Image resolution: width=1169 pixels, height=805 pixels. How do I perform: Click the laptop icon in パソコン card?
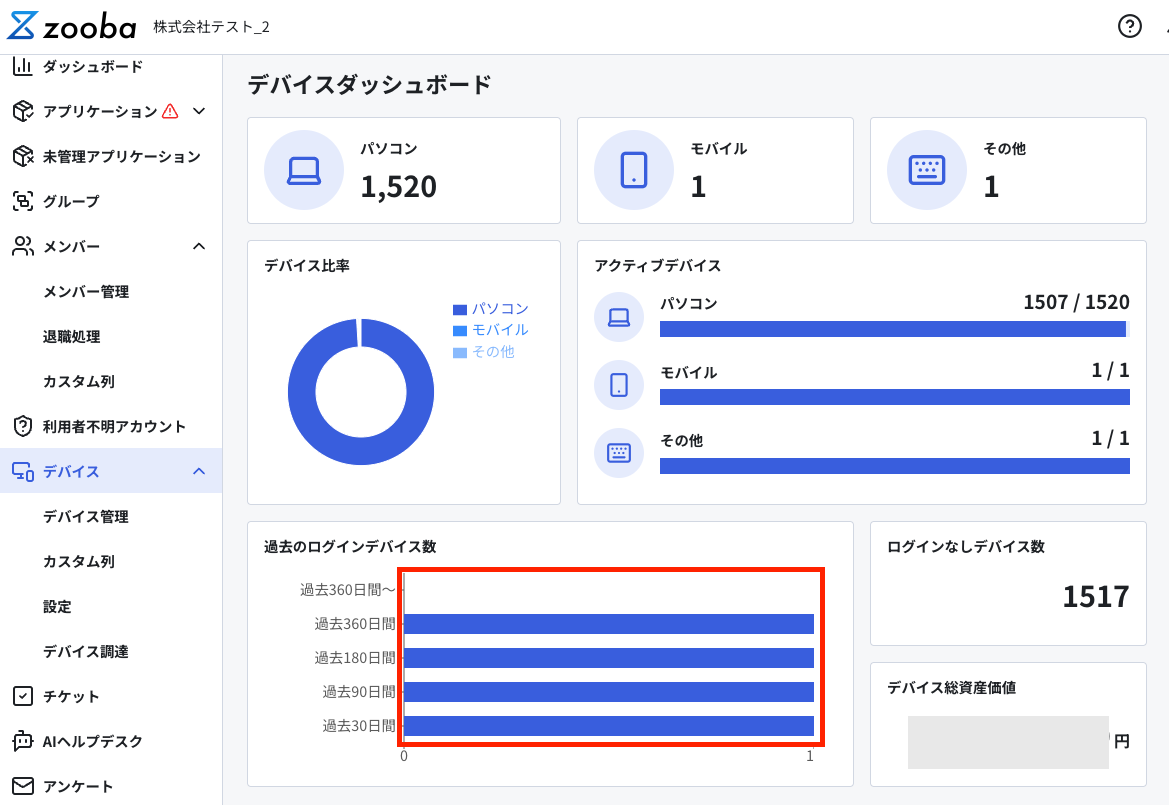tap(303, 170)
